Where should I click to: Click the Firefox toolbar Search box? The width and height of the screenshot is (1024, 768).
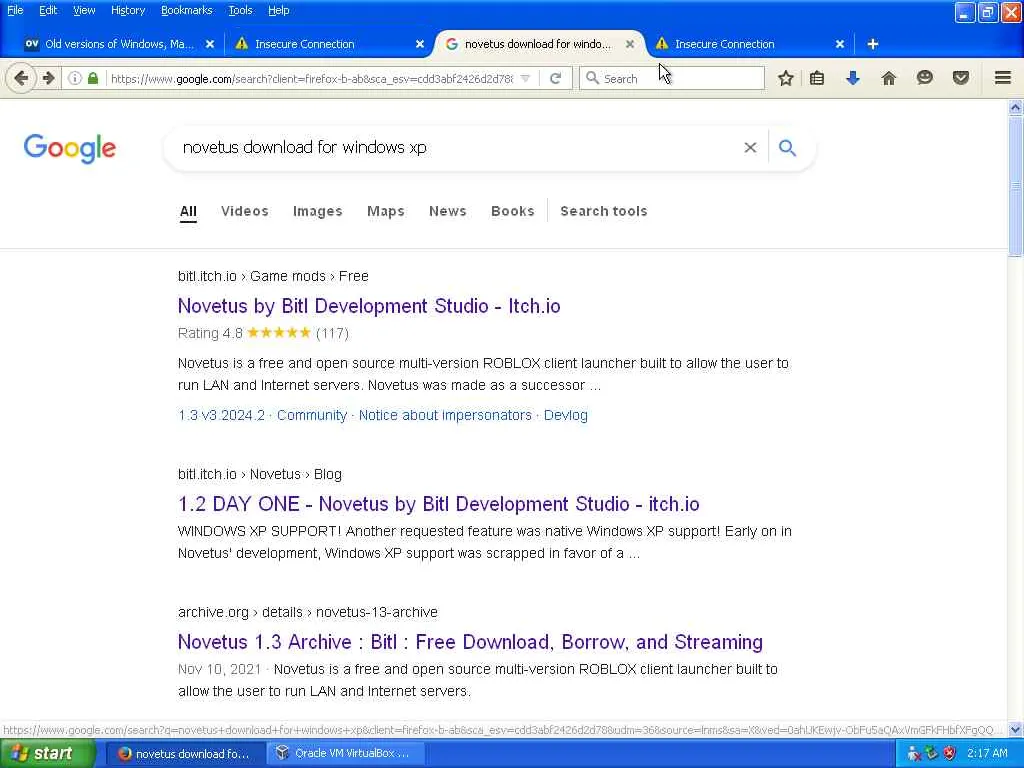tap(672, 78)
